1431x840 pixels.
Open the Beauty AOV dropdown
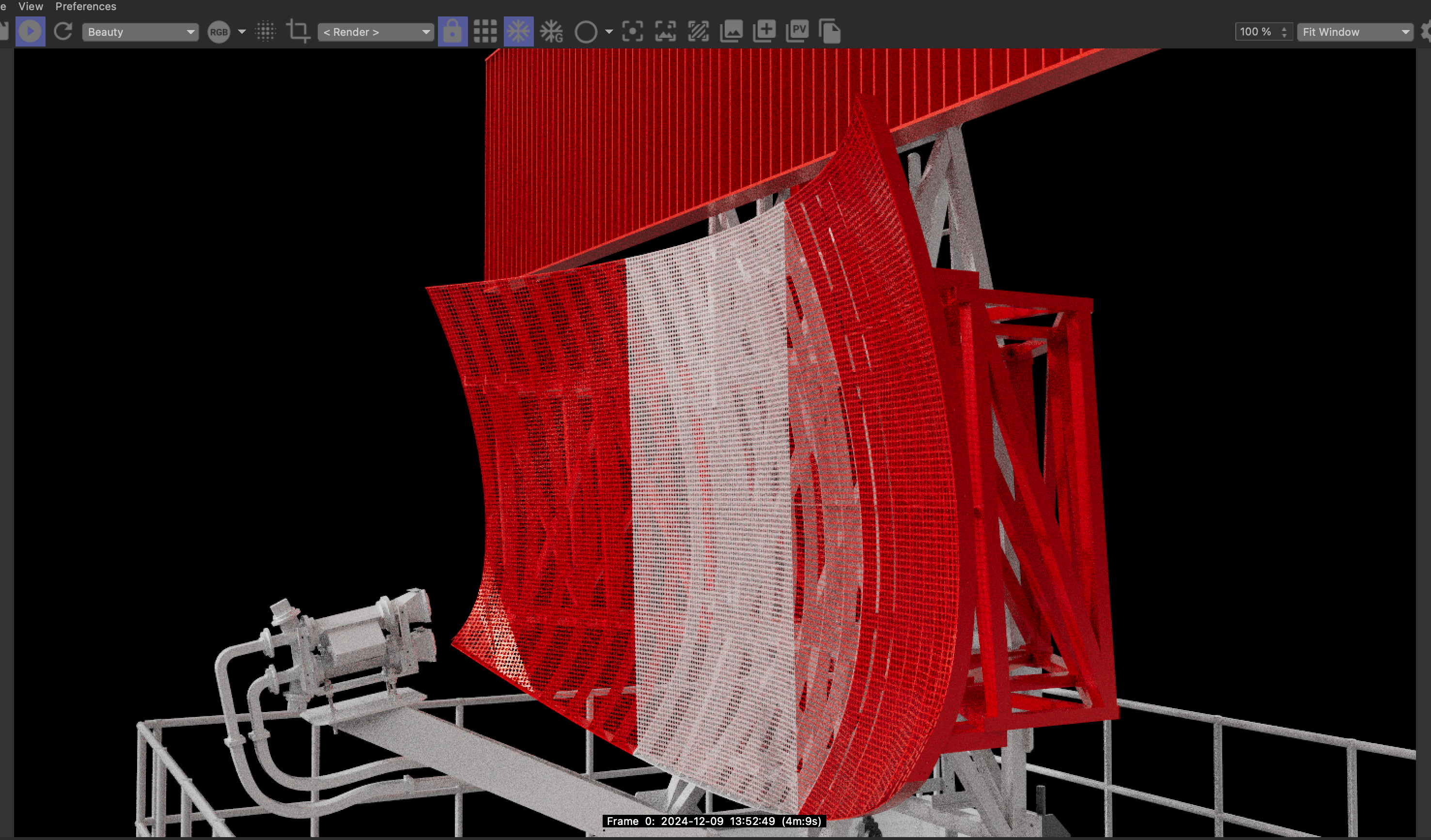[x=140, y=32]
